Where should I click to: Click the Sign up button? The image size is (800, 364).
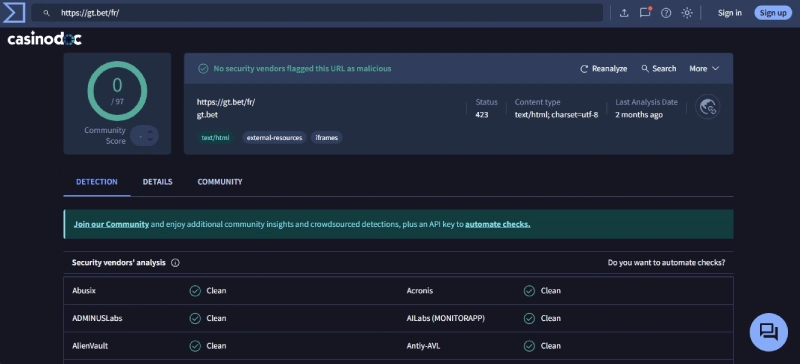(x=773, y=13)
